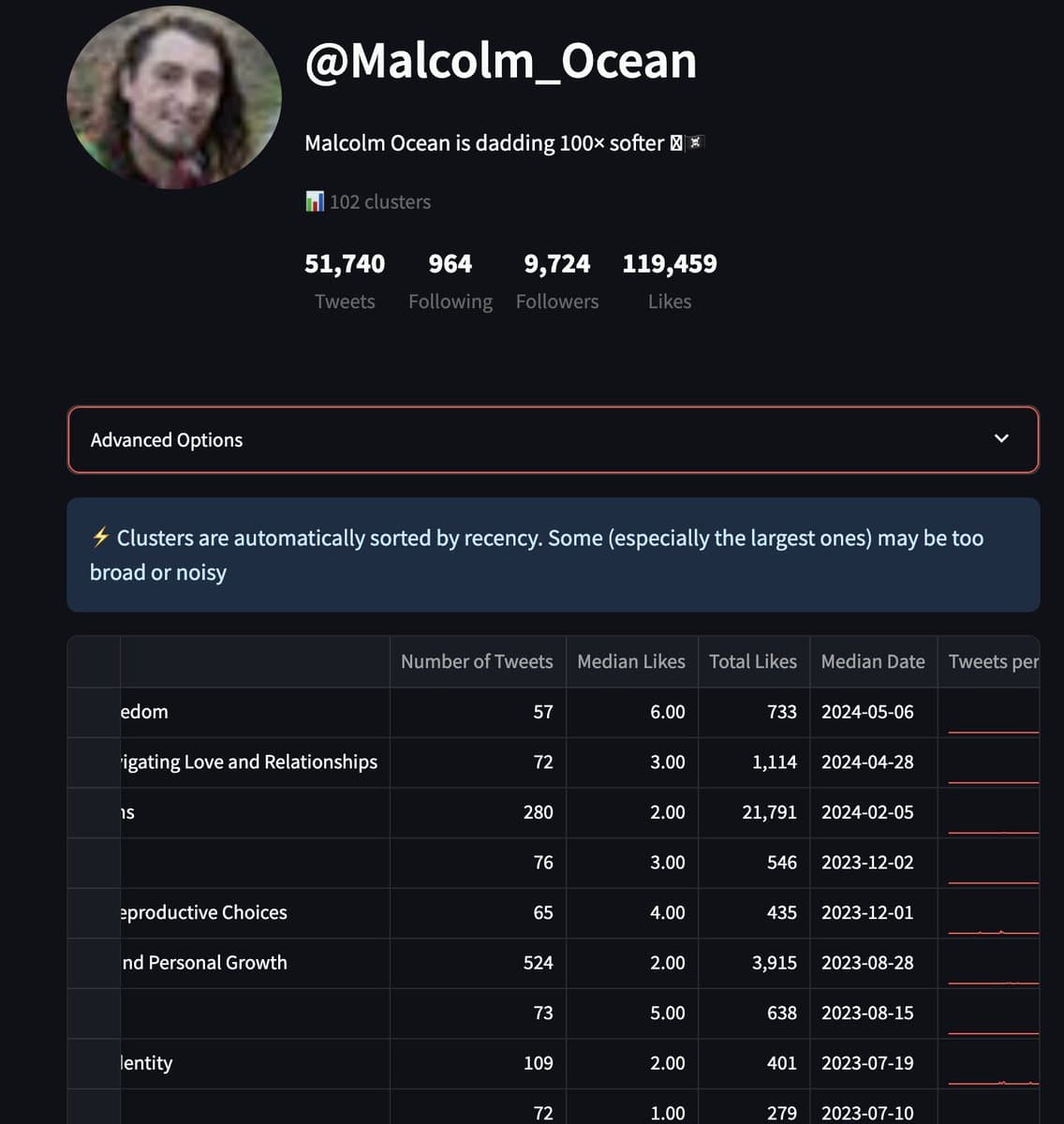Click Malcolm Ocean's profile picture
Image resolution: width=1064 pixels, height=1124 pixels.
coord(174,97)
